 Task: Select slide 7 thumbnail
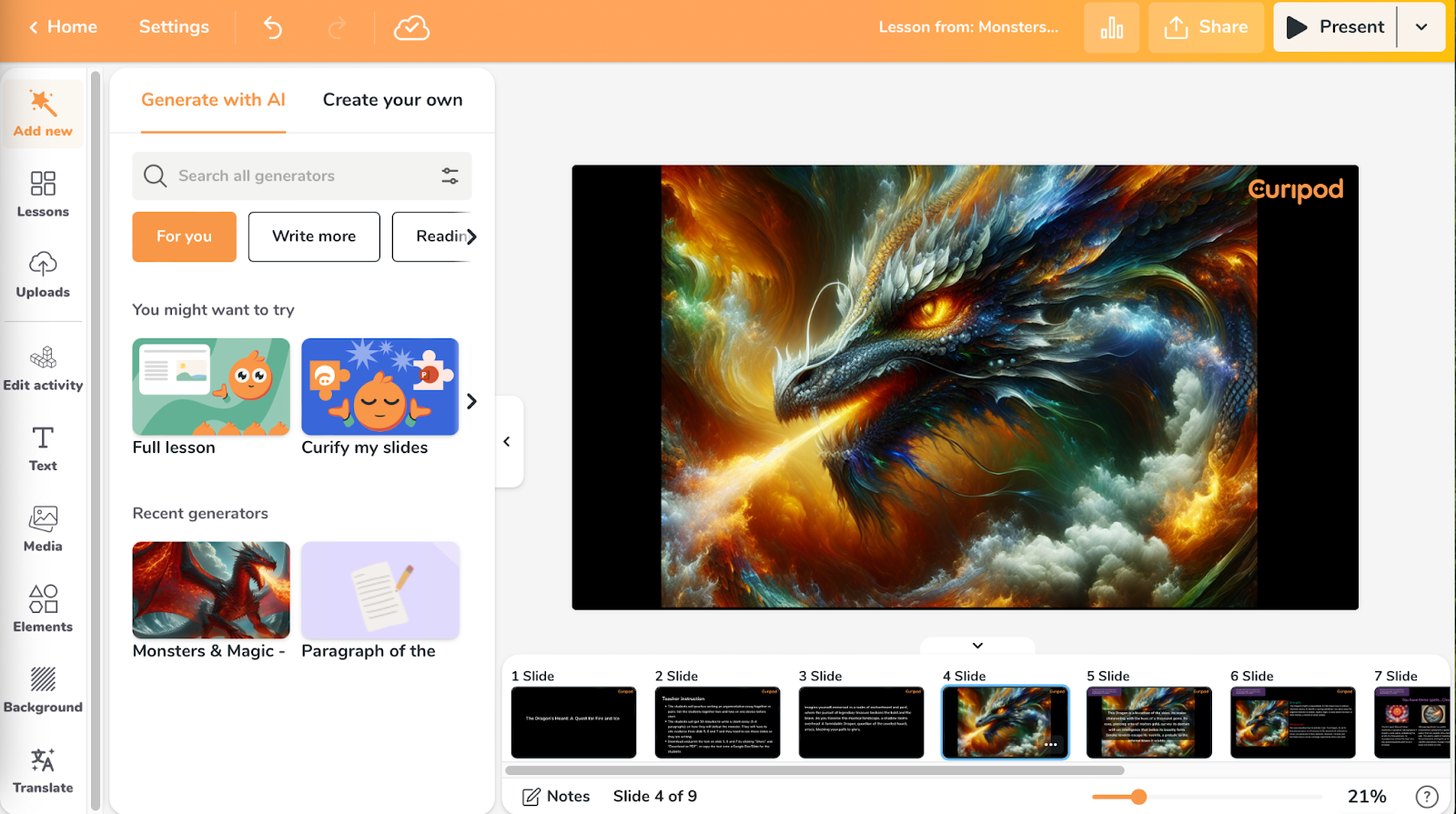pyautogui.click(x=1411, y=722)
